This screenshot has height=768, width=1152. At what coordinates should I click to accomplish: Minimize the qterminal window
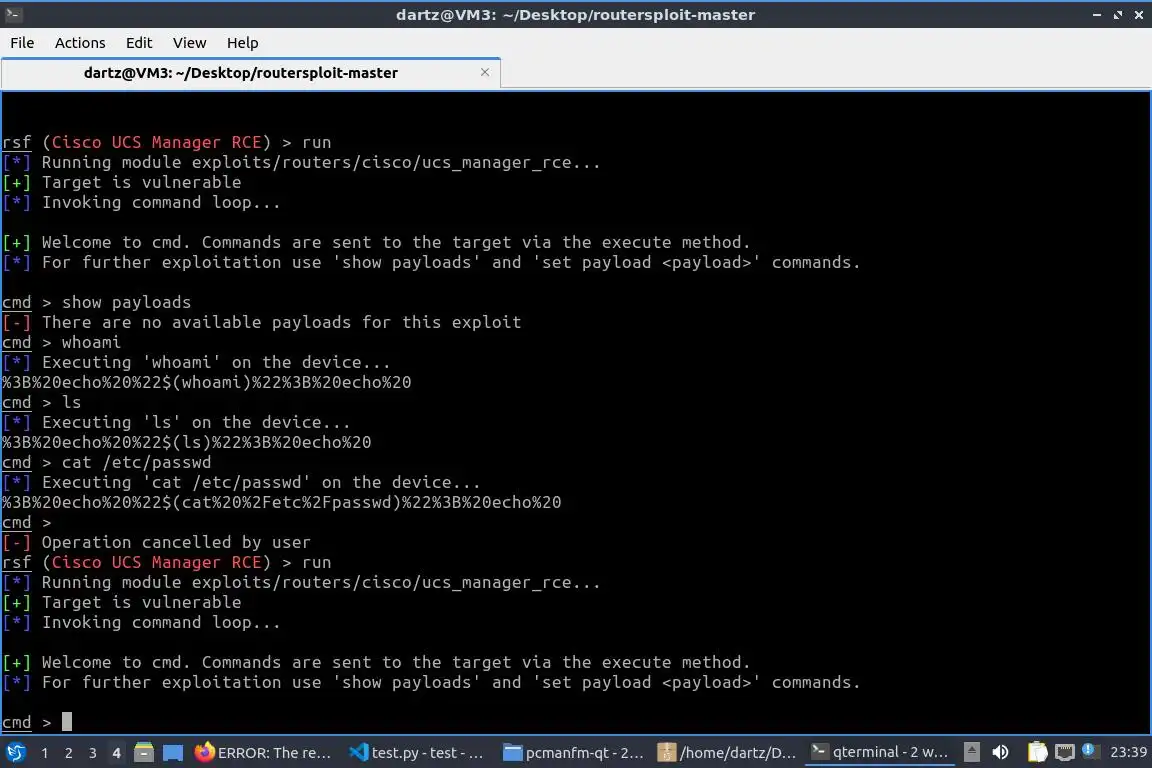[x=1096, y=15]
